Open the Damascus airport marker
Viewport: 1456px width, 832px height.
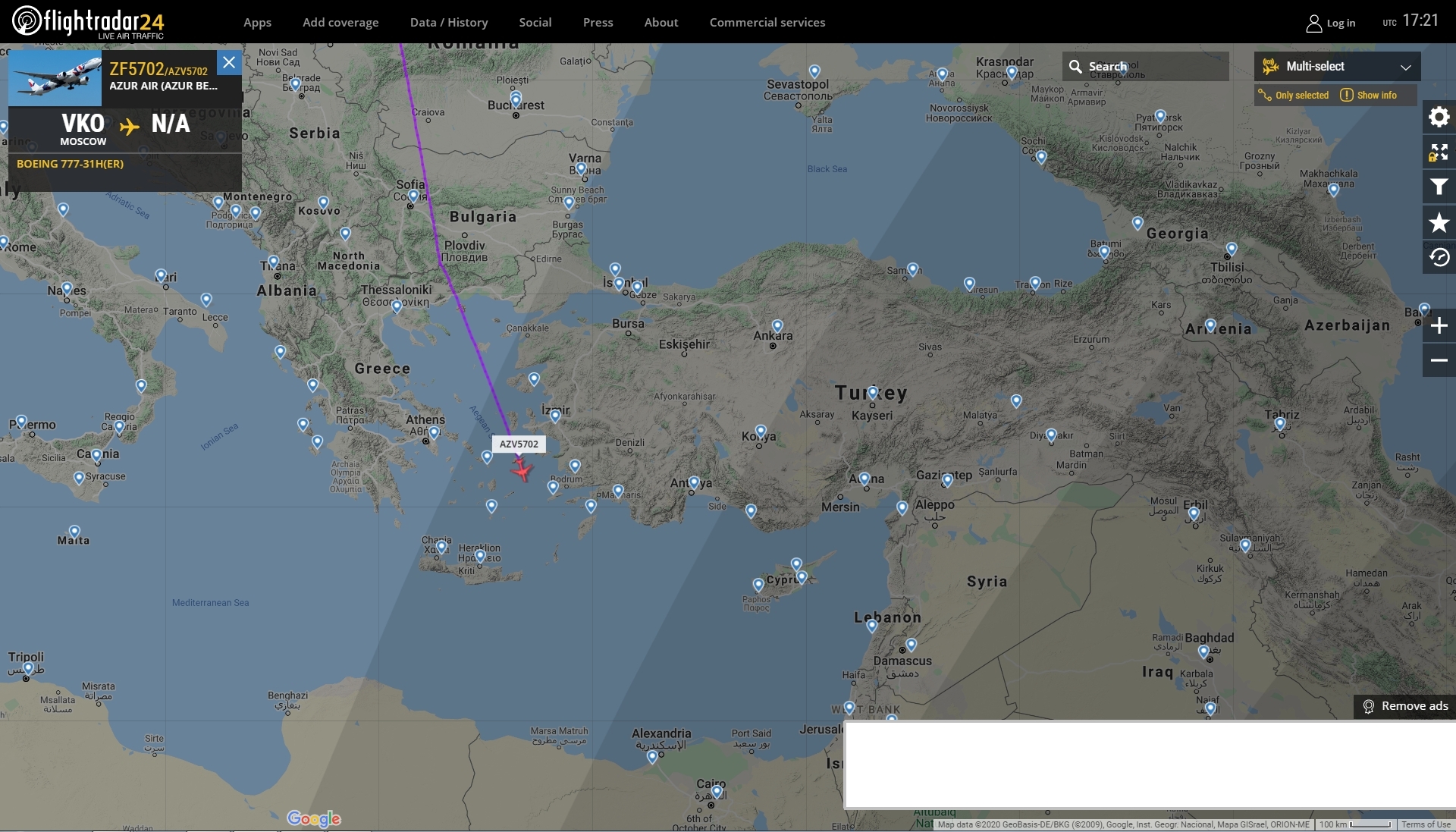(x=911, y=645)
